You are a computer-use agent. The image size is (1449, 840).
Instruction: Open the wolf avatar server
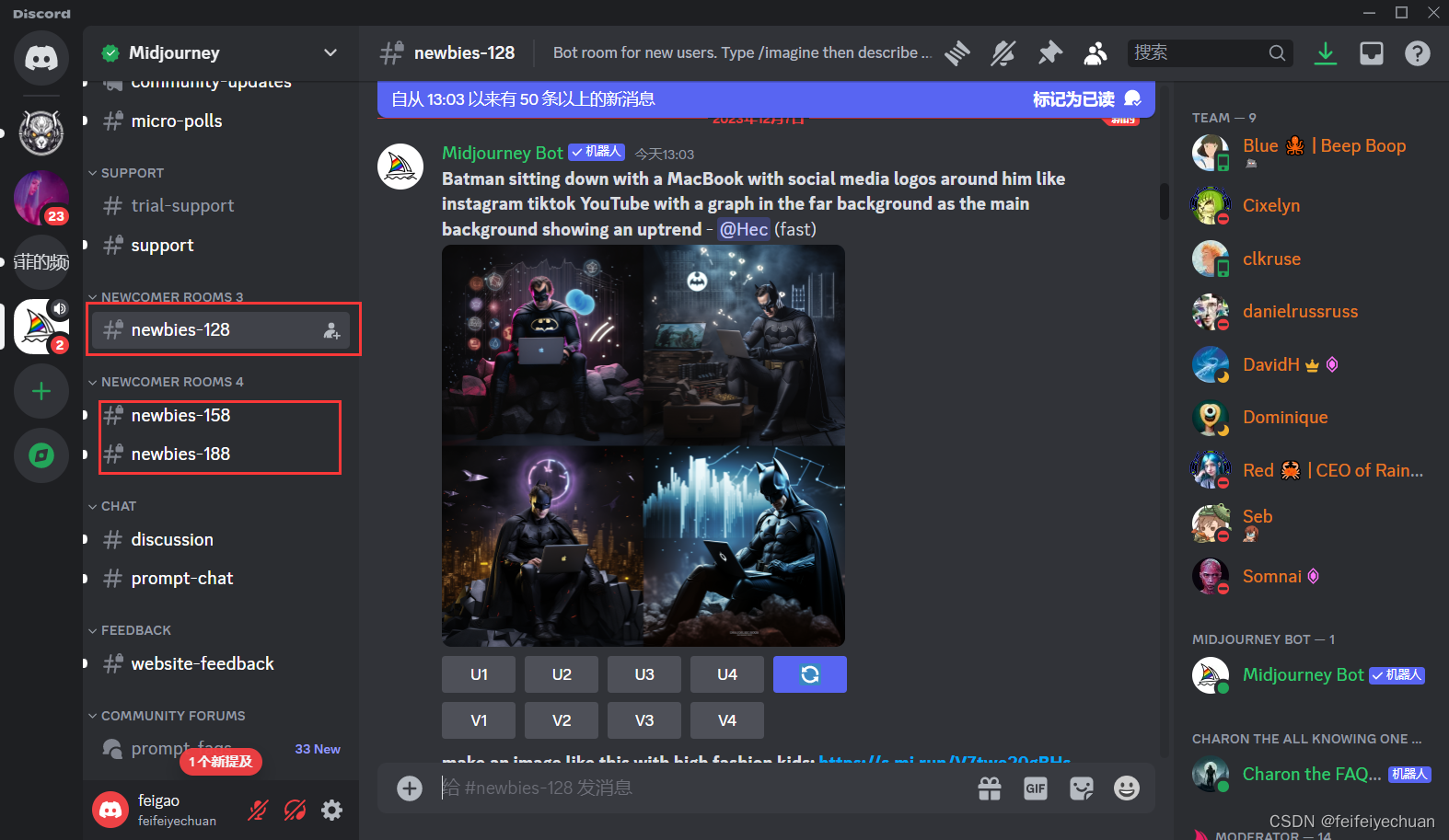pyautogui.click(x=41, y=132)
